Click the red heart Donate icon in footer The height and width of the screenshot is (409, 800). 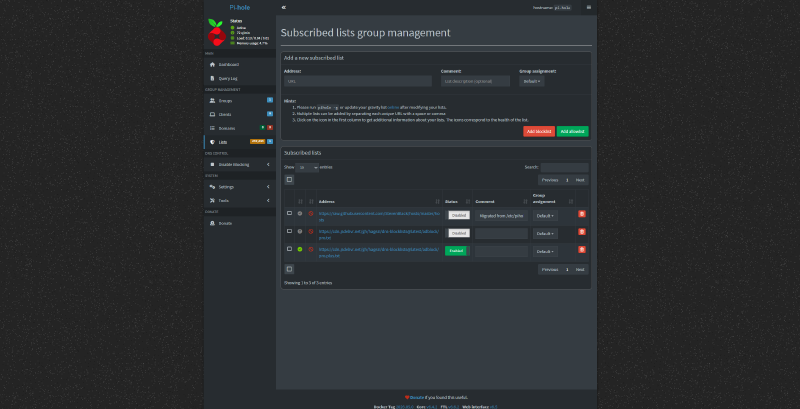(x=407, y=397)
